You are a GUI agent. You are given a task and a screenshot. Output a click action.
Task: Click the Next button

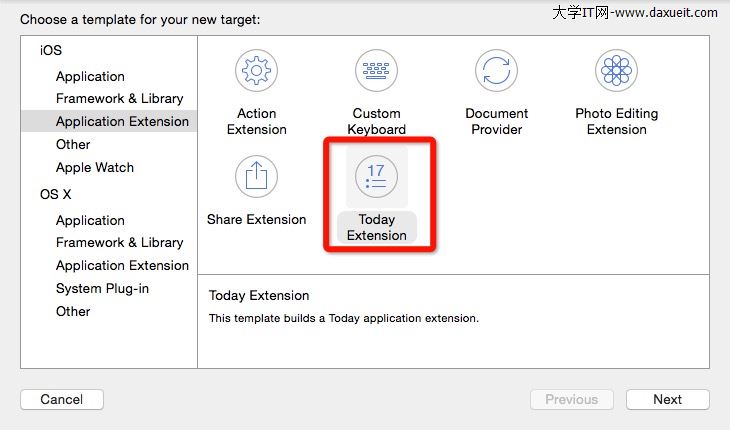click(667, 399)
